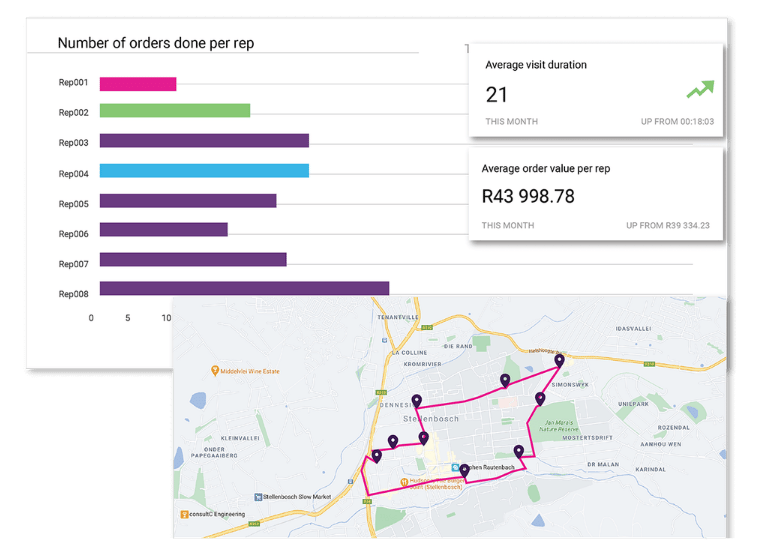This screenshot has width=760, height=550.
Task: Click the Rep003 axis label
Action: coord(74,143)
